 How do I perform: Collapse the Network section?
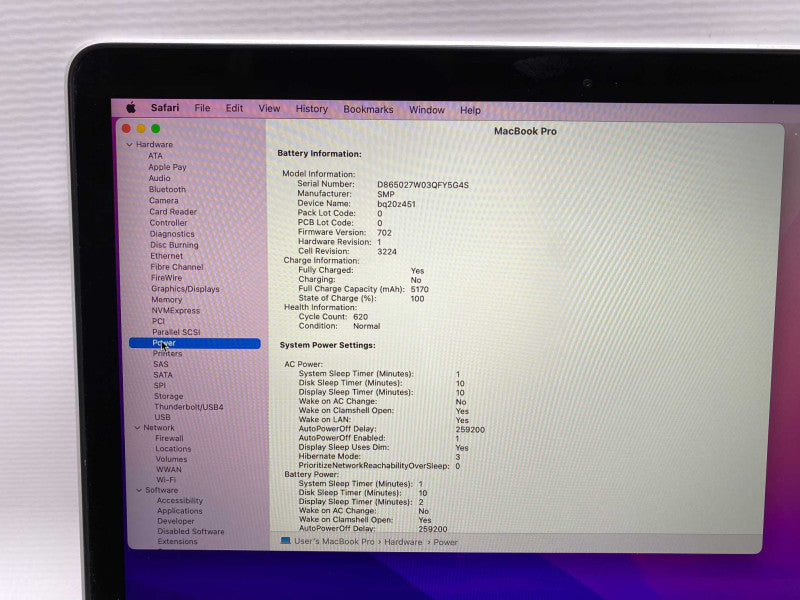[x=137, y=428]
